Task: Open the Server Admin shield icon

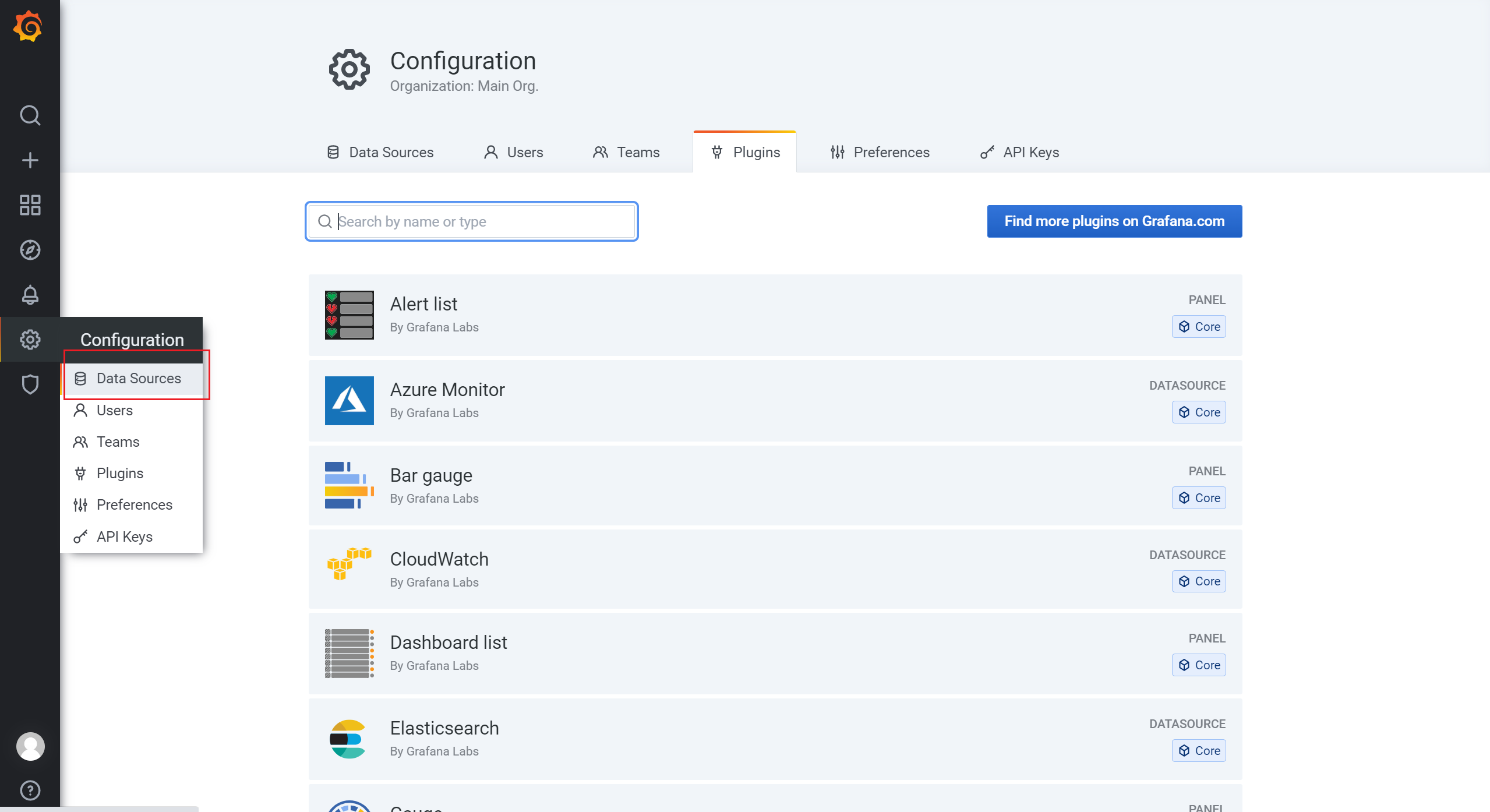Action: tap(30, 384)
